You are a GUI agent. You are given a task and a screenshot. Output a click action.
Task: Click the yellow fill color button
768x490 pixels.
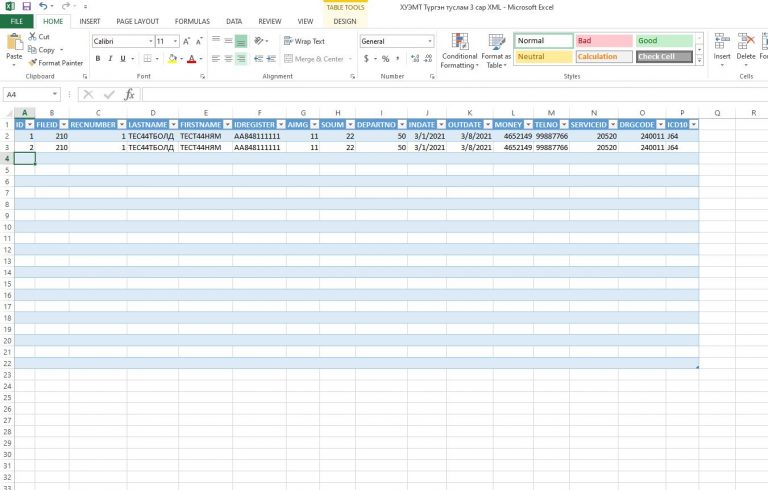(172, 59)
